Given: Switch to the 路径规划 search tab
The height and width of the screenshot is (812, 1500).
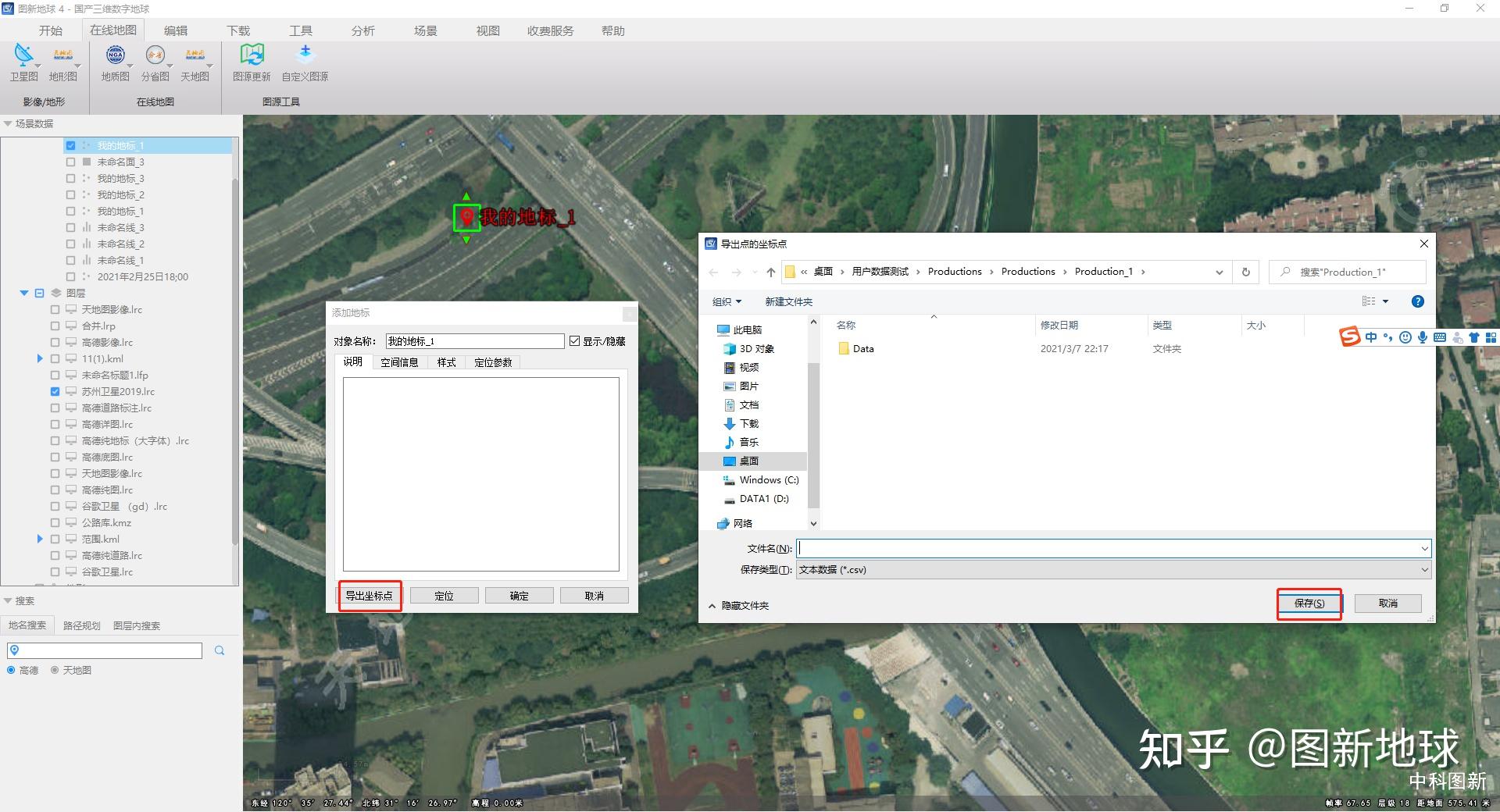Looking at the screenshot, I should point(82,625).
